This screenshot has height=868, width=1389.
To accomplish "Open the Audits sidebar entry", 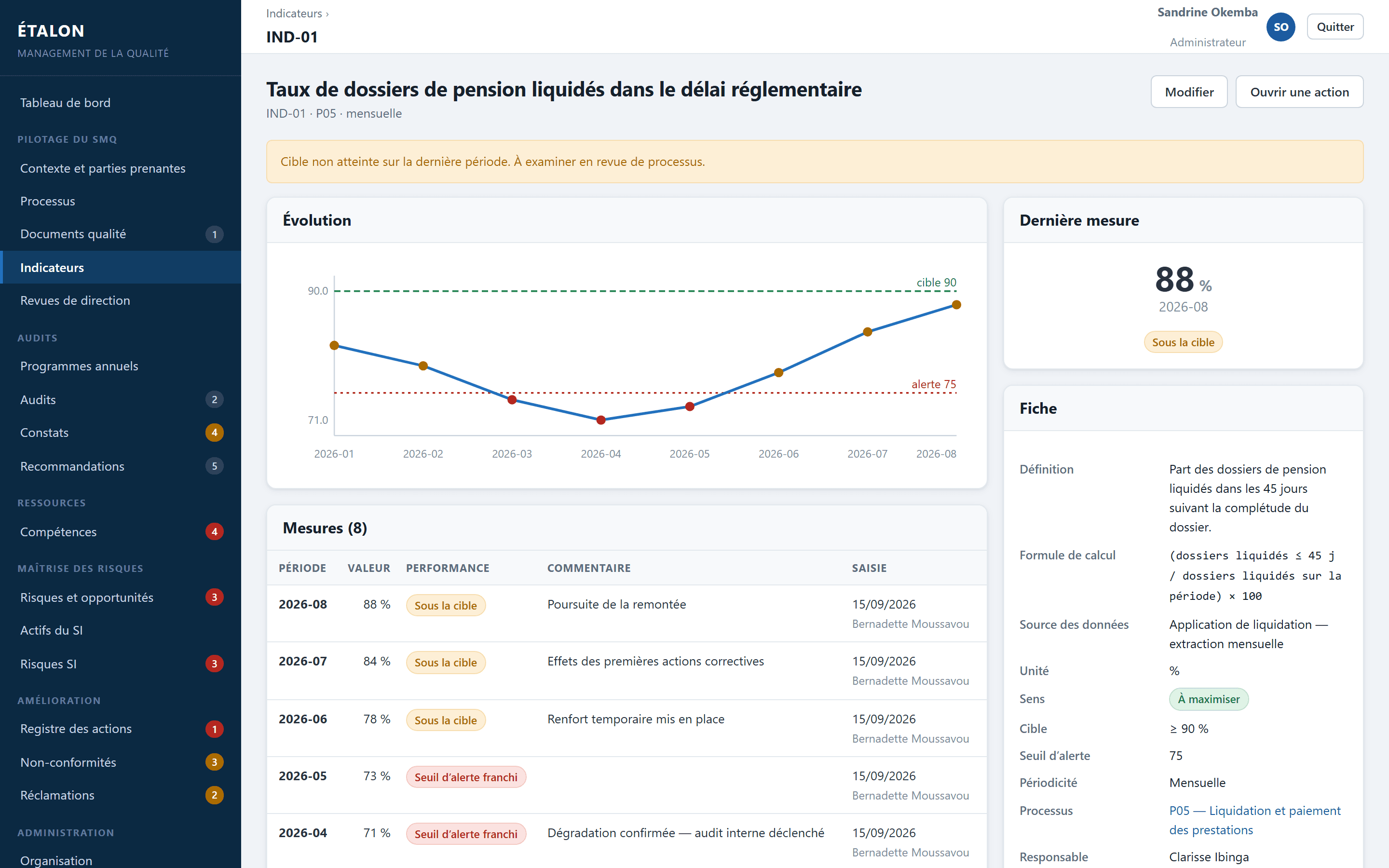I will 121,400.
